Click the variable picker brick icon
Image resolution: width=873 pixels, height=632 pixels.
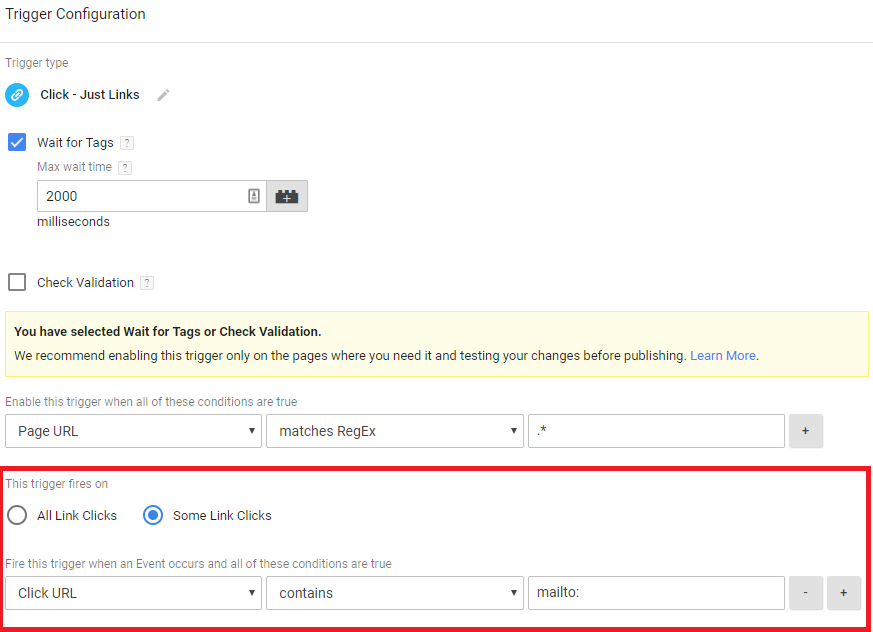tap(287, 196)
